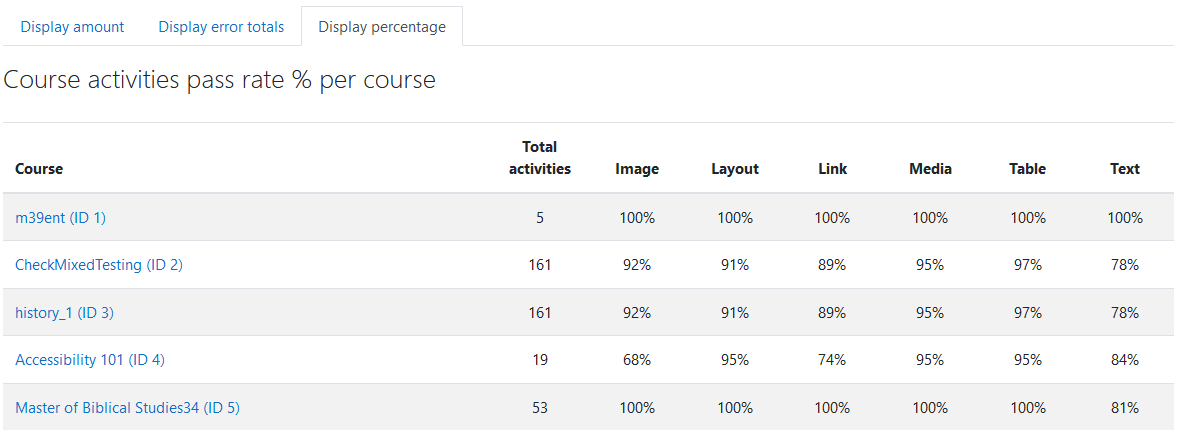The image size is (1179, 434).
Task: Switch to the Display amount tab
Action: pos(72,27)
